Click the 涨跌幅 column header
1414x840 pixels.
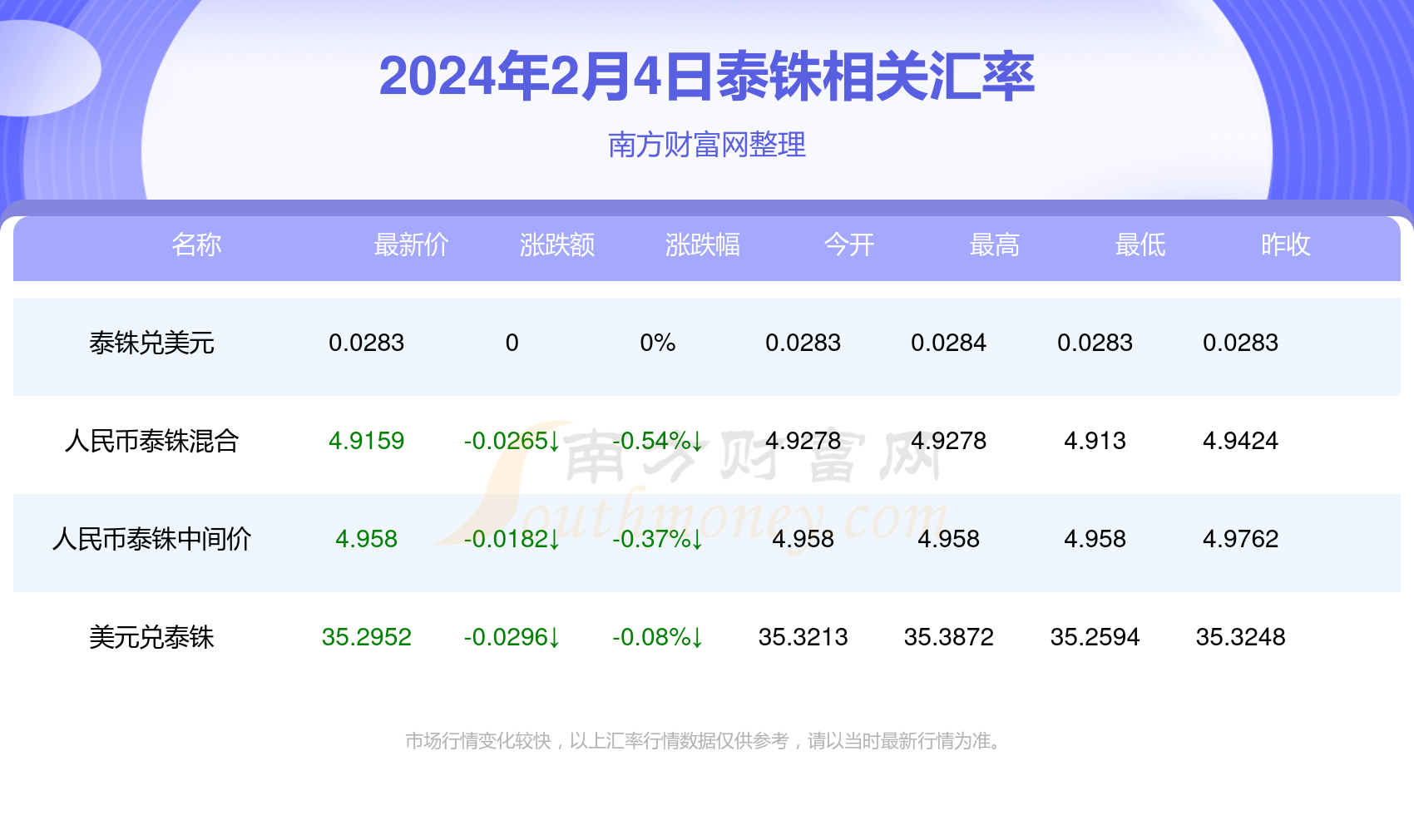701,245
